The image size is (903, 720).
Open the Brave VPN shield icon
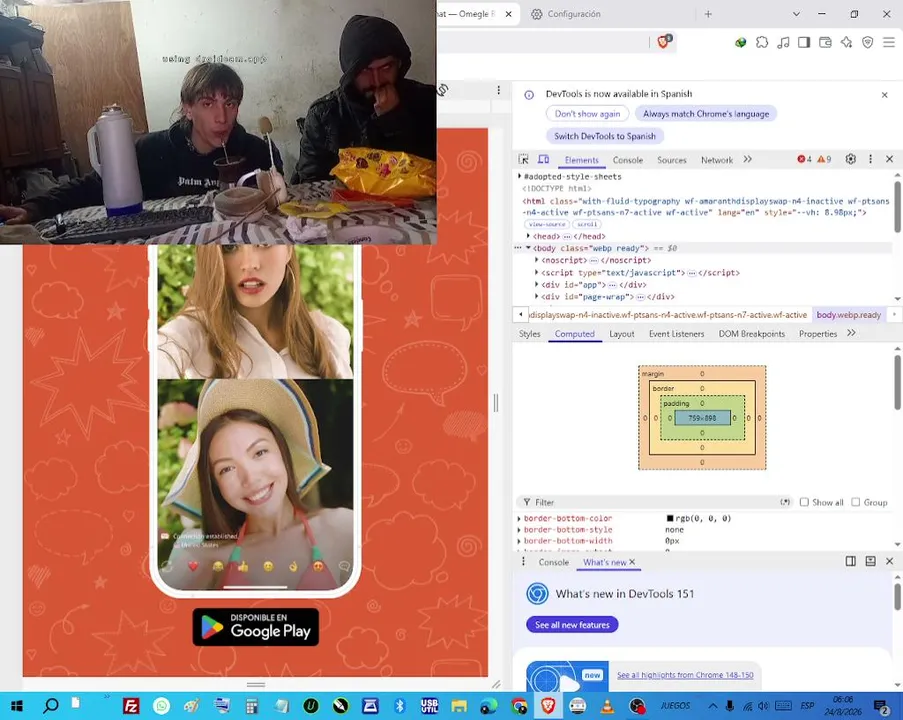pyautogui.click(x=868, y=42)
